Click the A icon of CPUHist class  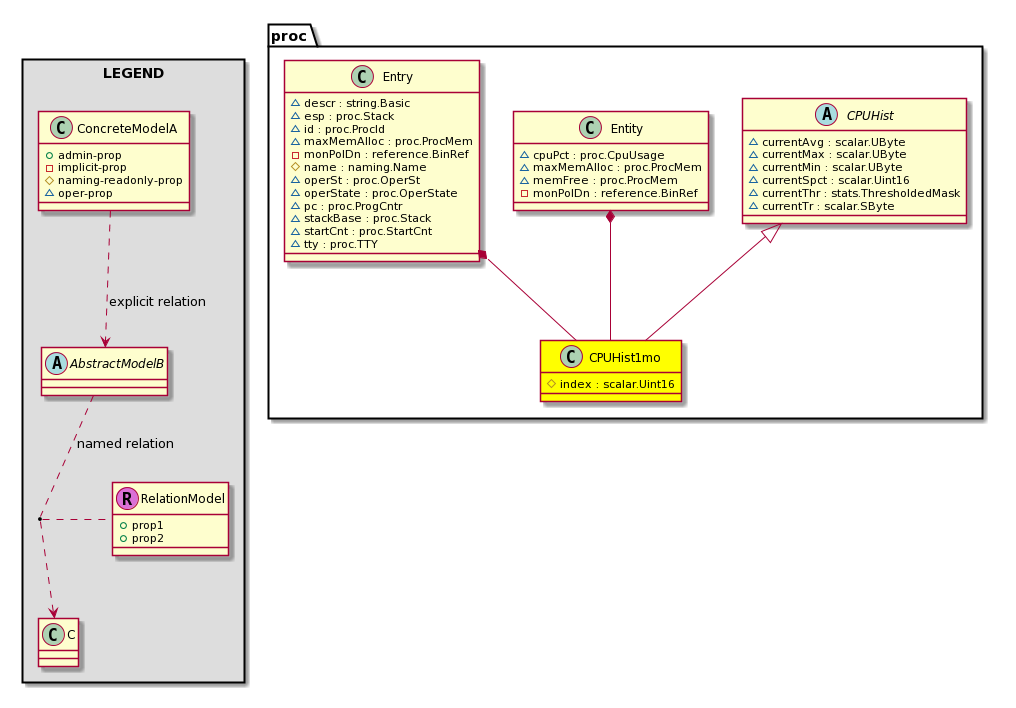[x=827, y=115]
